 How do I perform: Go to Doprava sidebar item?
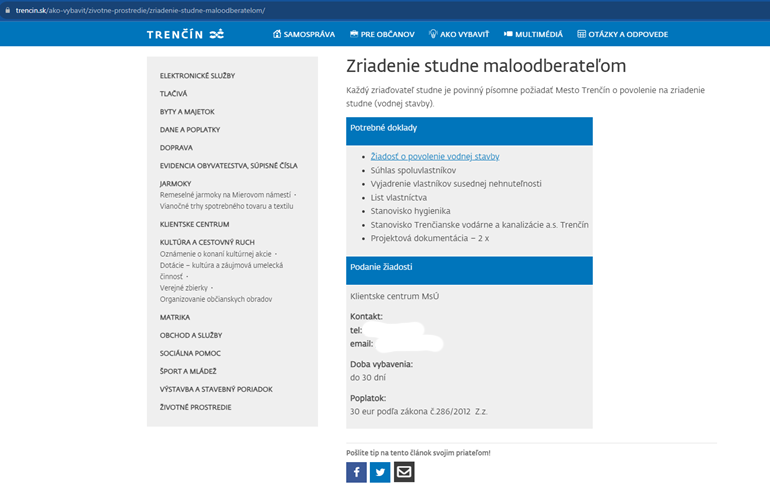176,148
